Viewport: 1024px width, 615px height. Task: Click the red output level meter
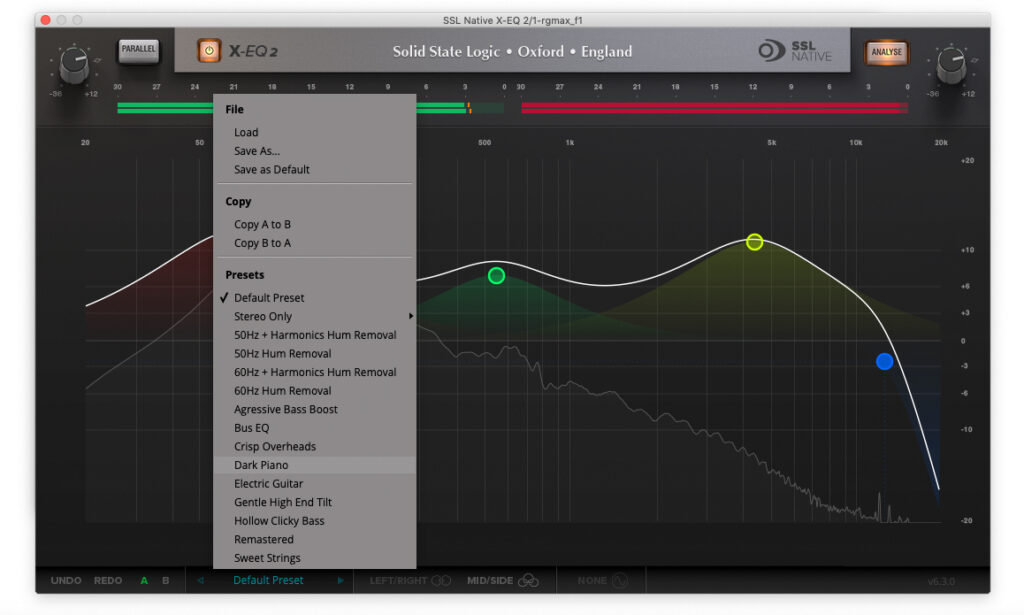pos(714,107)
